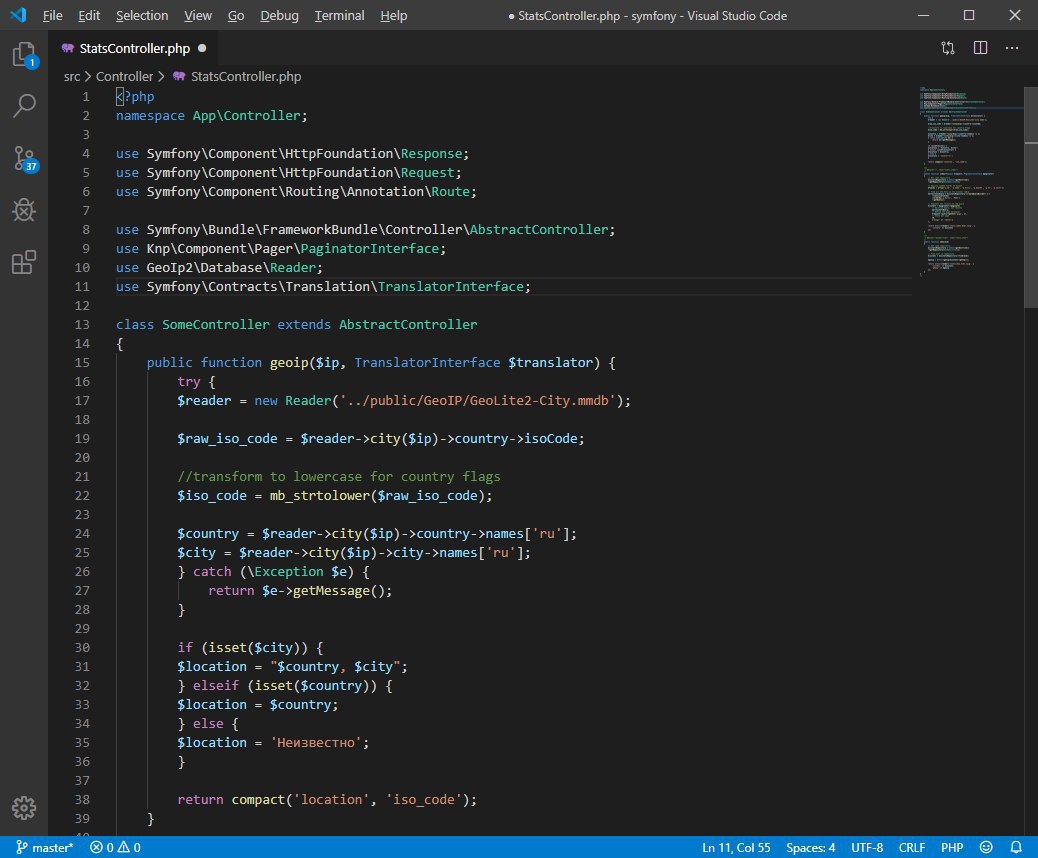Click the GeoLite2-City.mmdb path string
This screenshot has height=858, width=1038.
point(477,401)
